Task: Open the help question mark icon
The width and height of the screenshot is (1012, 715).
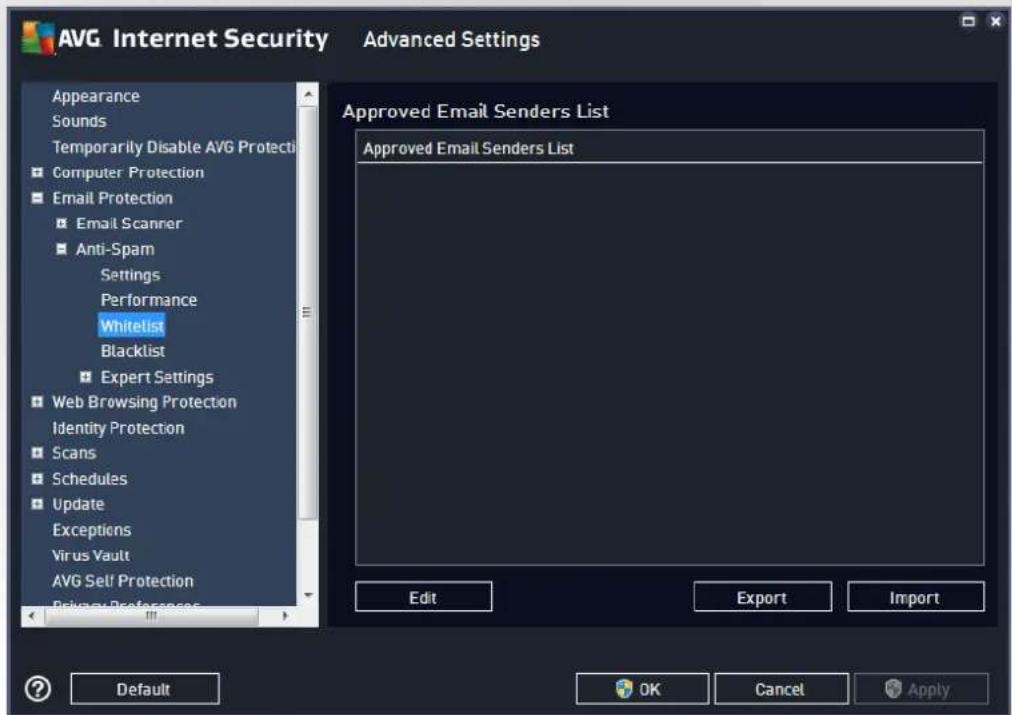Action: tap(37, 689)
